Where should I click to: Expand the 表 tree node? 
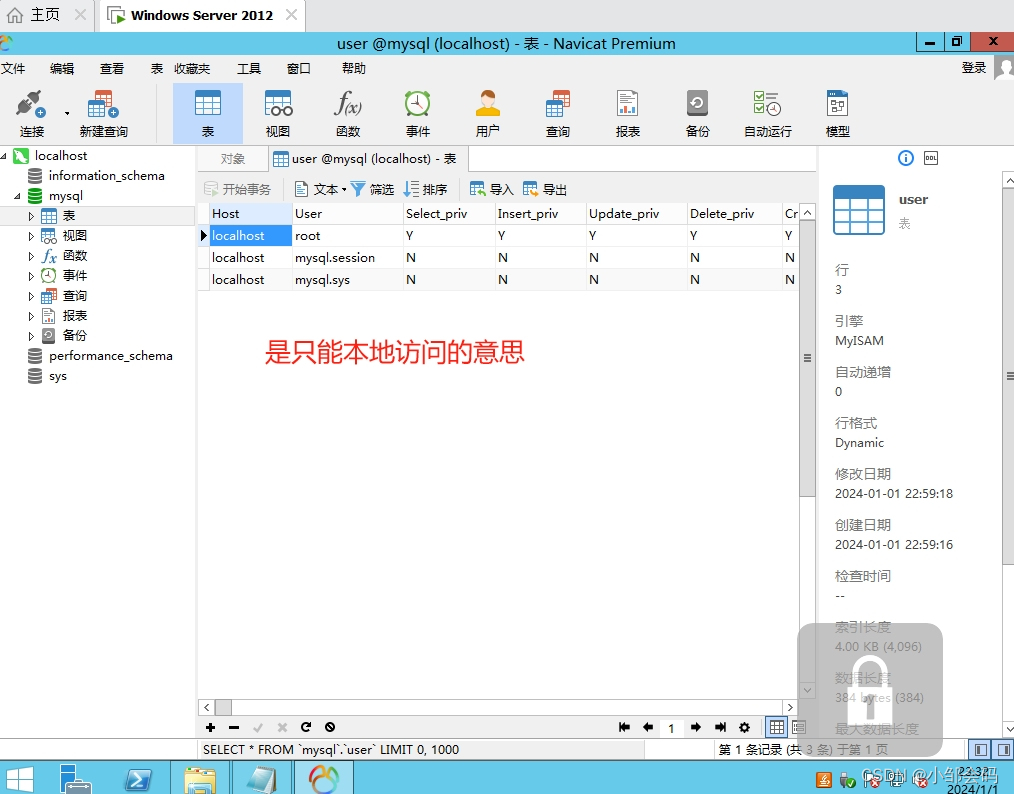tap(31, 216)
